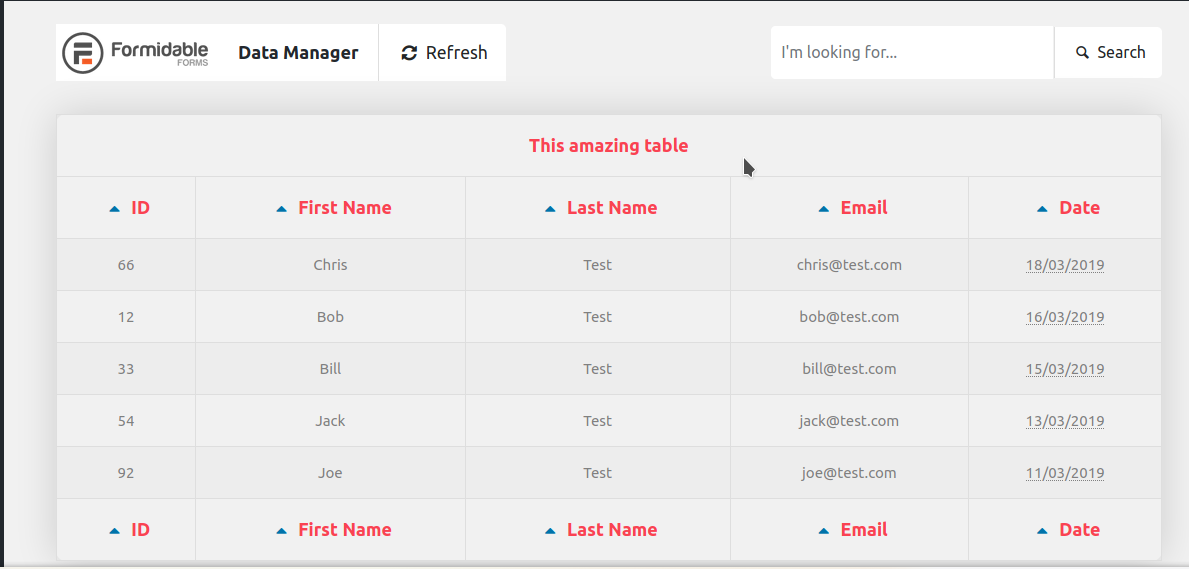Image resolution: width=1189 pixels, height=569 pixels.
Task: Select ID cell 92
Action: point(126,473)
